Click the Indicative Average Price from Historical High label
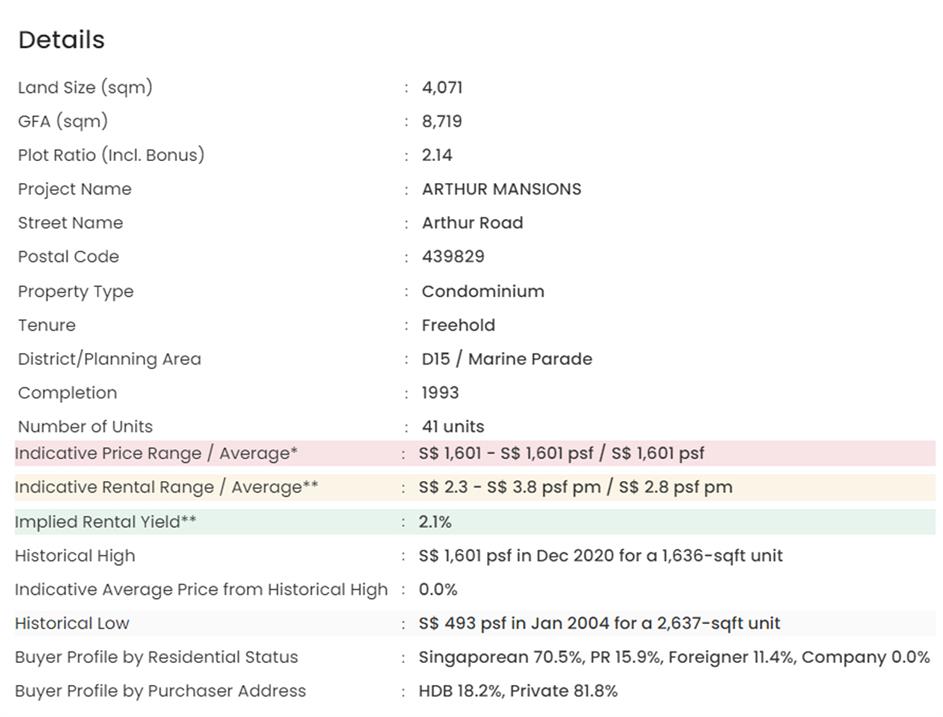Viewport: 943px width, 717px height. 200,590
